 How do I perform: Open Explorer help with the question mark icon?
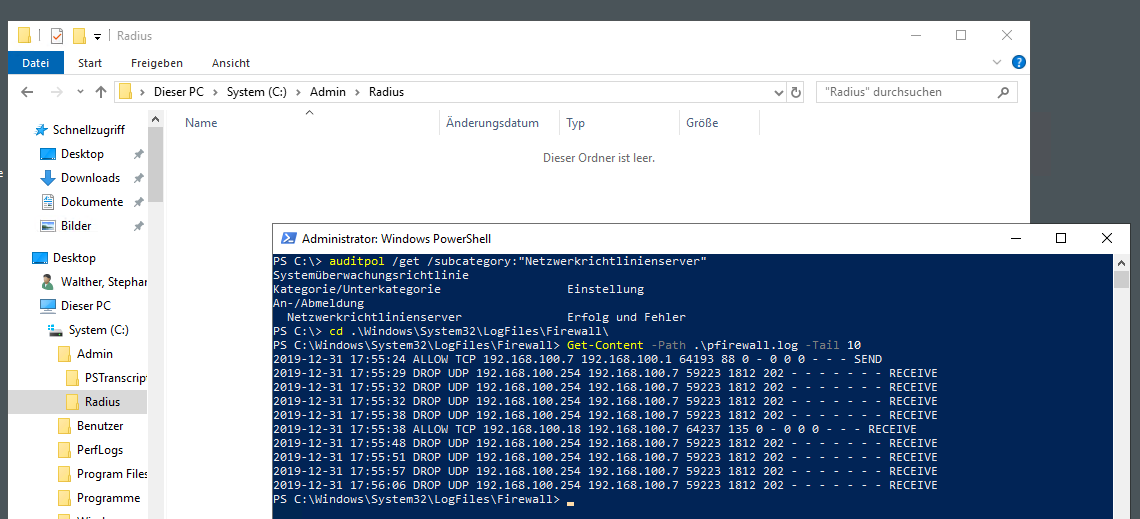[x=1019, y=63]
